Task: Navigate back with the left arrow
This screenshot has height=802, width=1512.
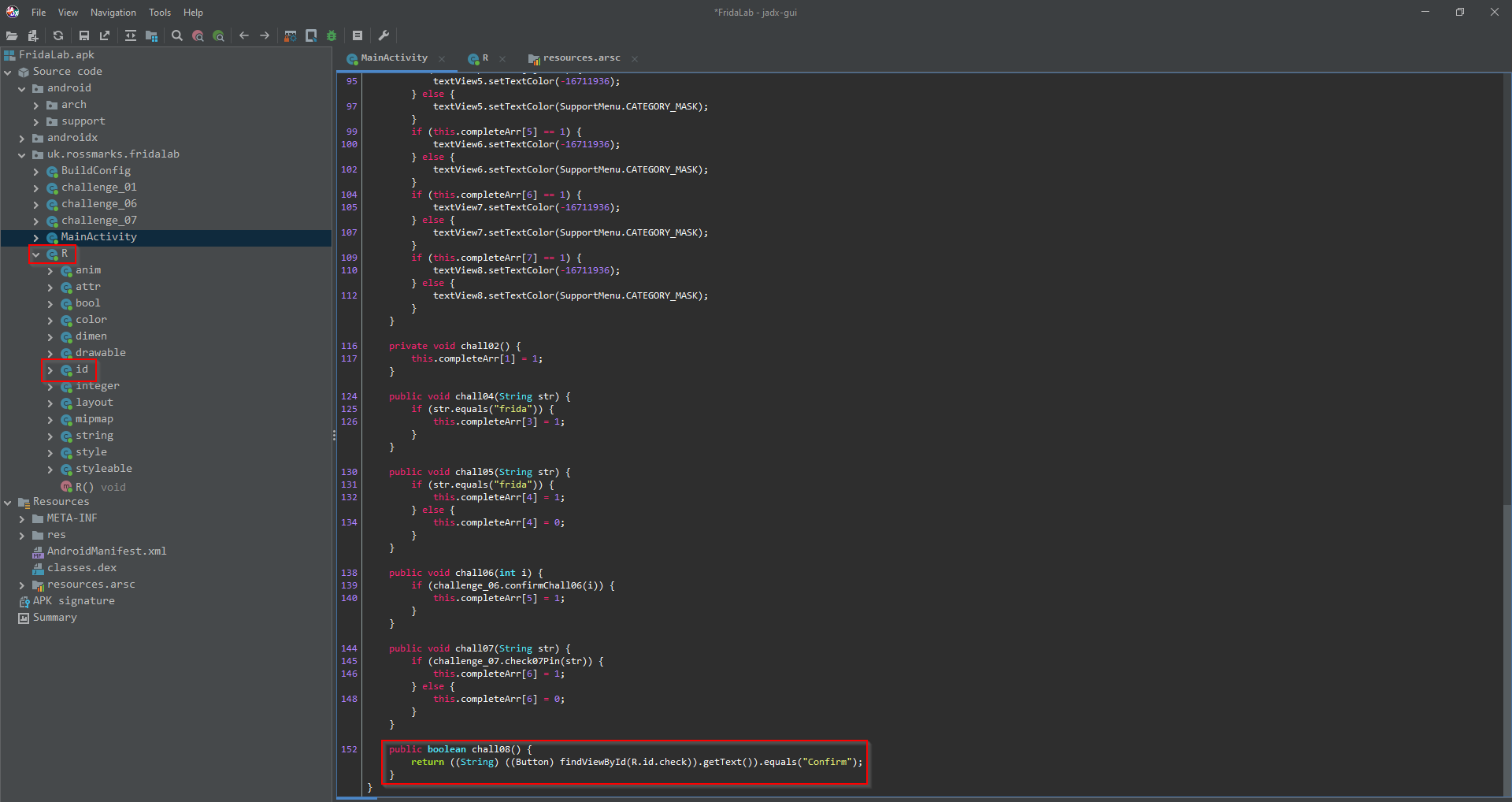Action: 244,35
